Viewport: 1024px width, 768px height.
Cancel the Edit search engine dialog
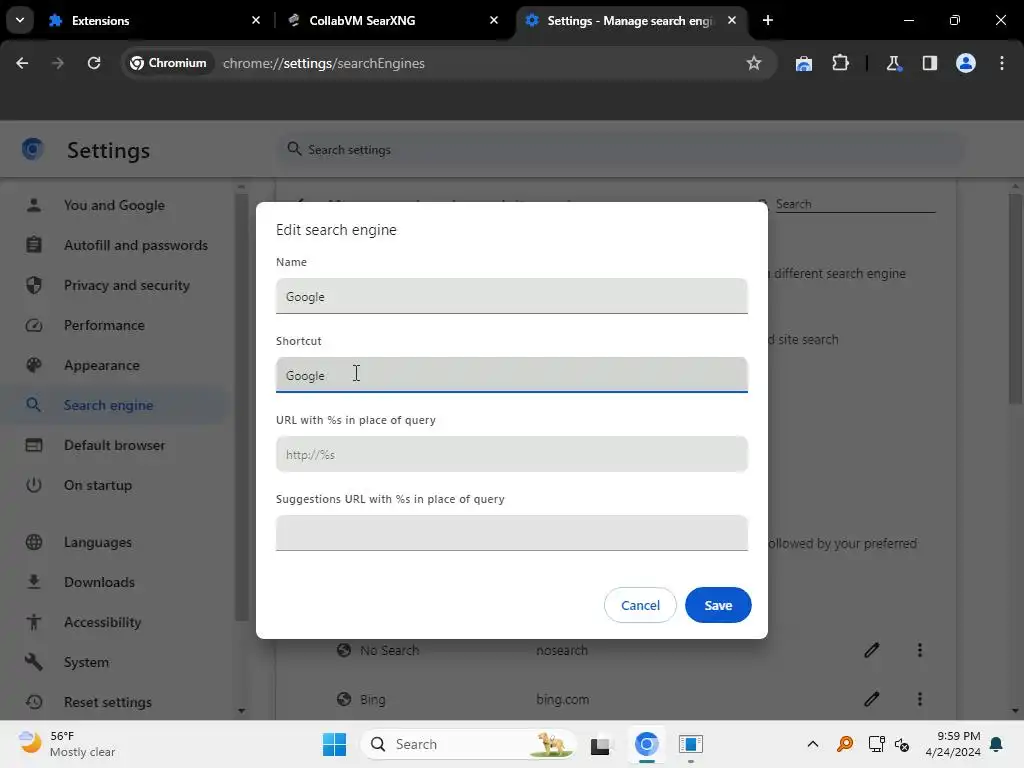[640, 605]
